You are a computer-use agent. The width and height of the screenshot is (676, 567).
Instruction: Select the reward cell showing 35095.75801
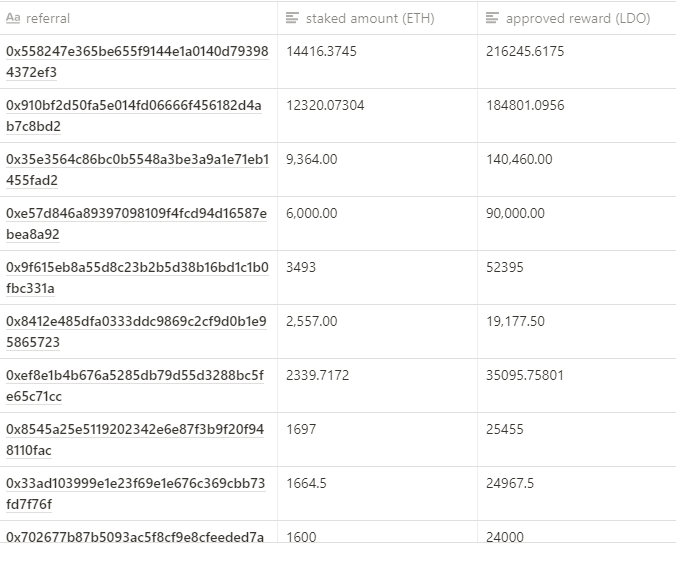click(x=577, y=385)
